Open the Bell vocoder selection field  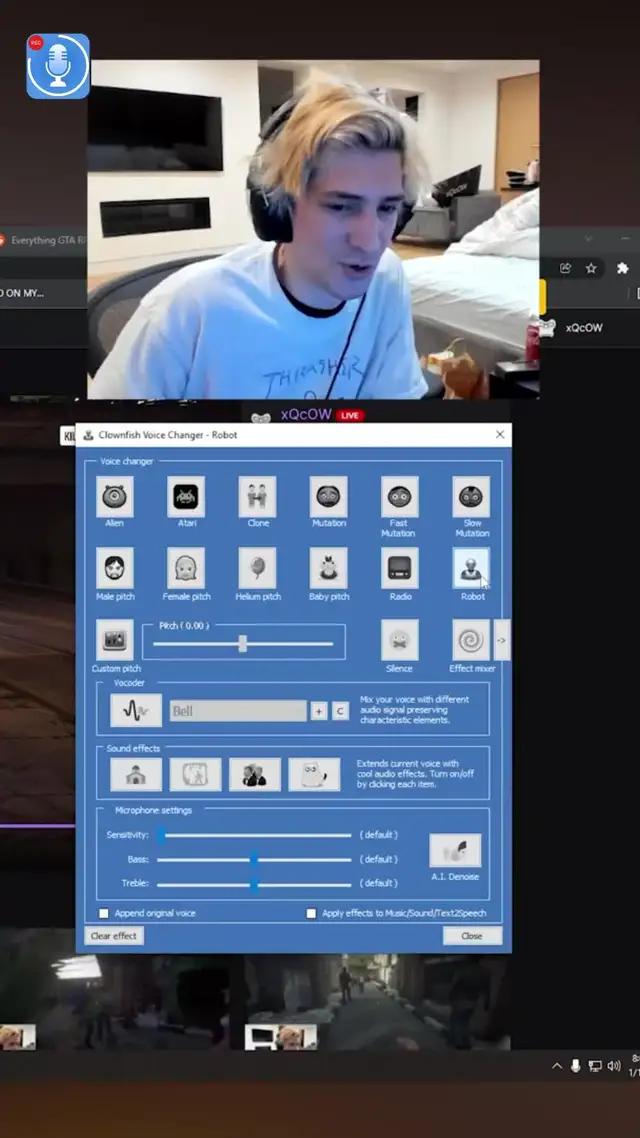[238, 711]
